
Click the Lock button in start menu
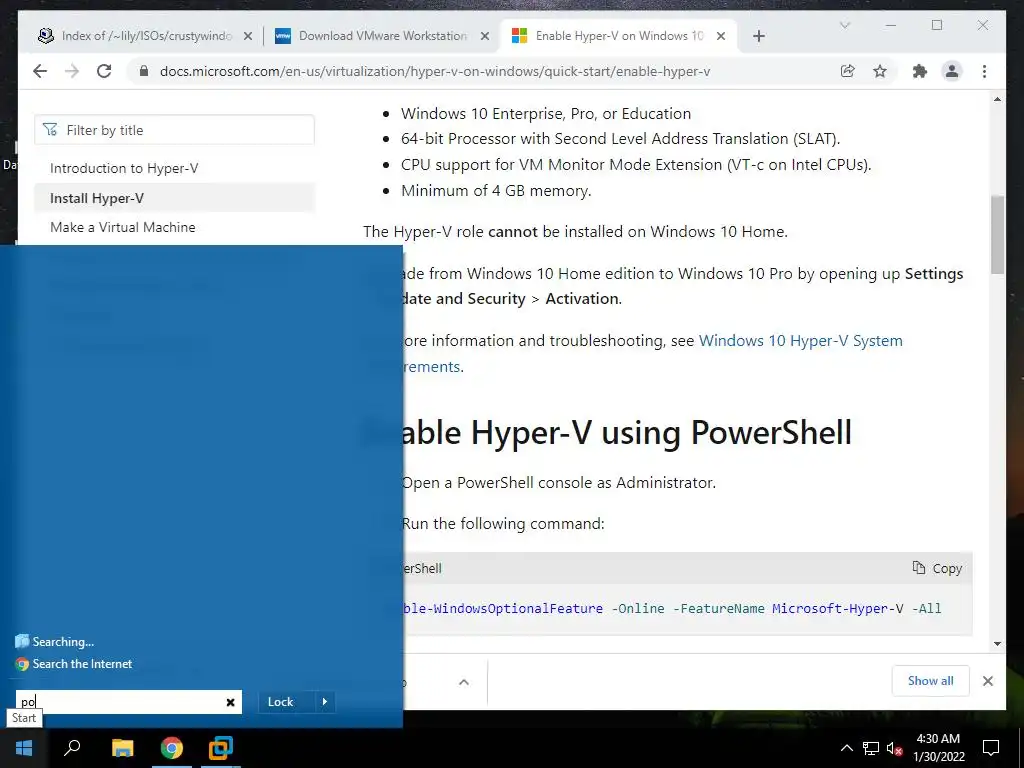click(281, 701)
